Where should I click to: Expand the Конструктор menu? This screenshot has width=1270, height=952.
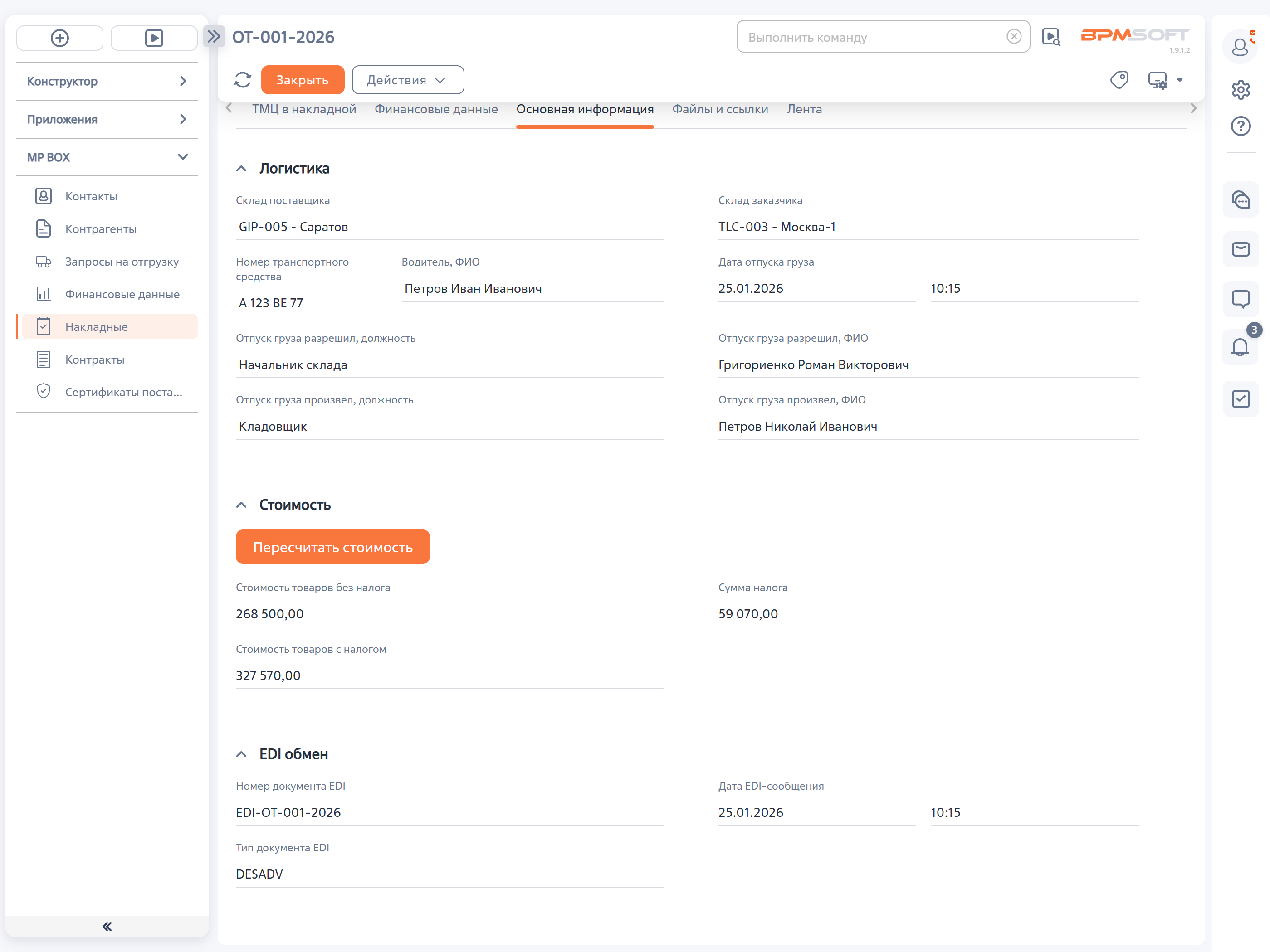(x=107, y=82)
